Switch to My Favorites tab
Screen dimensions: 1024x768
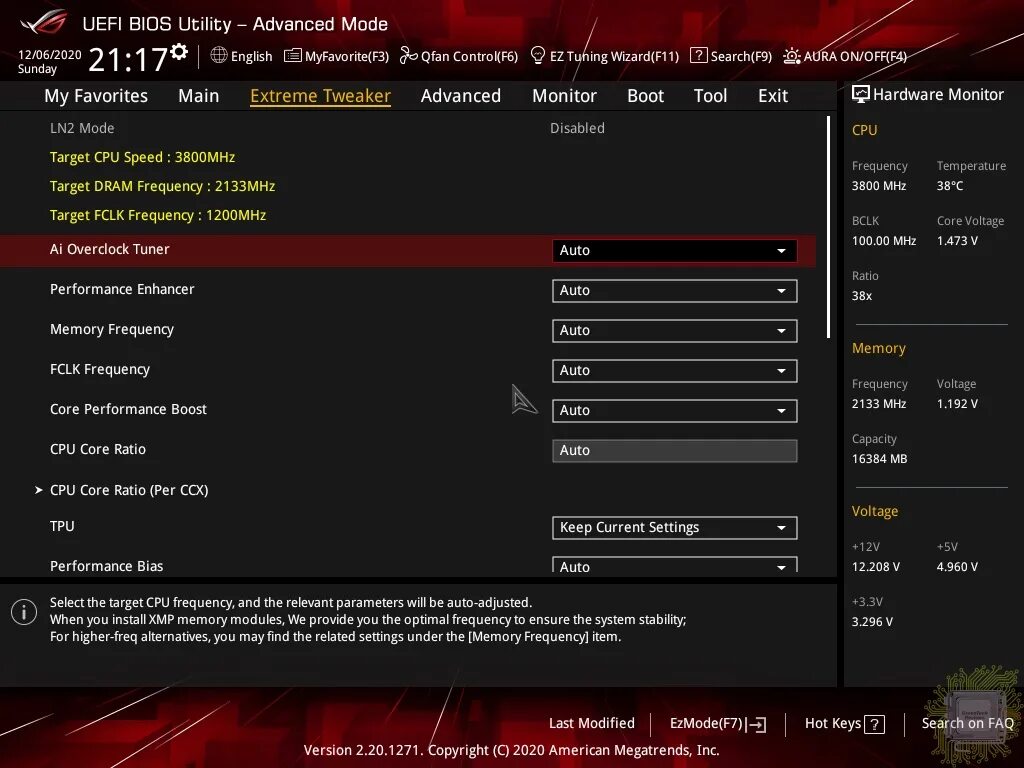tap(96, 96)
